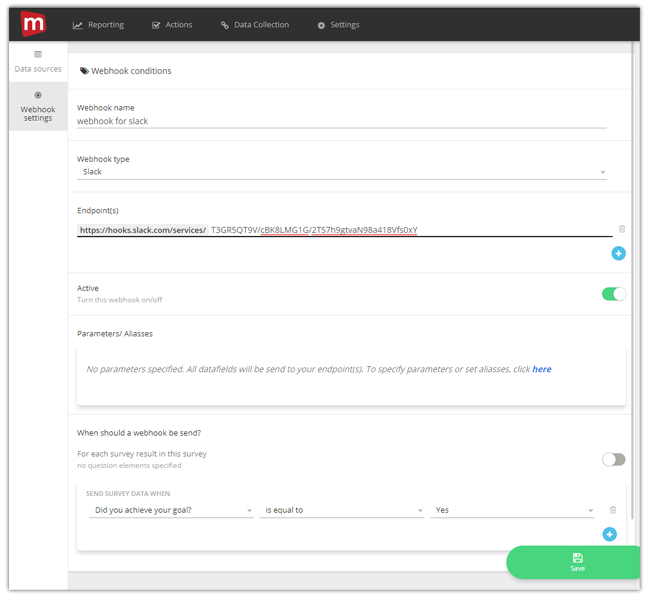Viewport: 650px width, 598px height.
Task: Open the Data Collection menu
Action: [255, 25]
